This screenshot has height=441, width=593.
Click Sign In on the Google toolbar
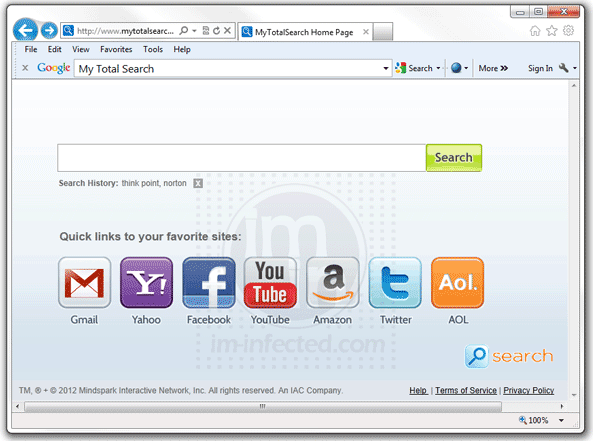click(540, 68)
